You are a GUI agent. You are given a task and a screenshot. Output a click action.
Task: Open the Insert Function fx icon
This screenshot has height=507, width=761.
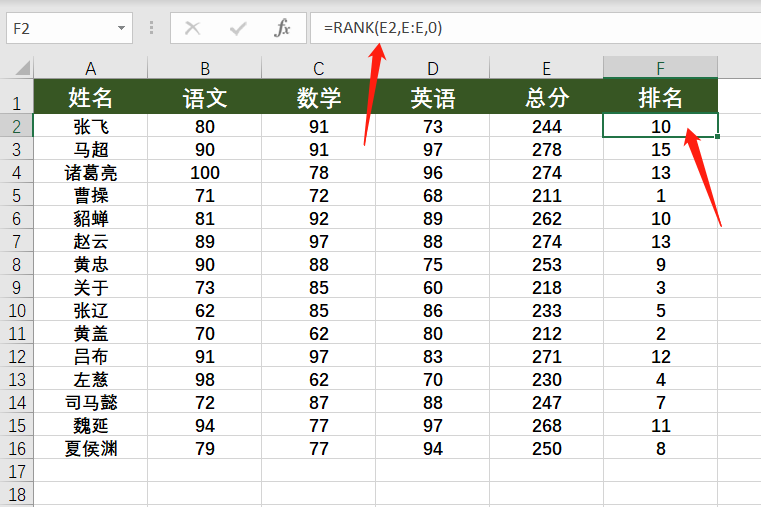pos(282,28)
